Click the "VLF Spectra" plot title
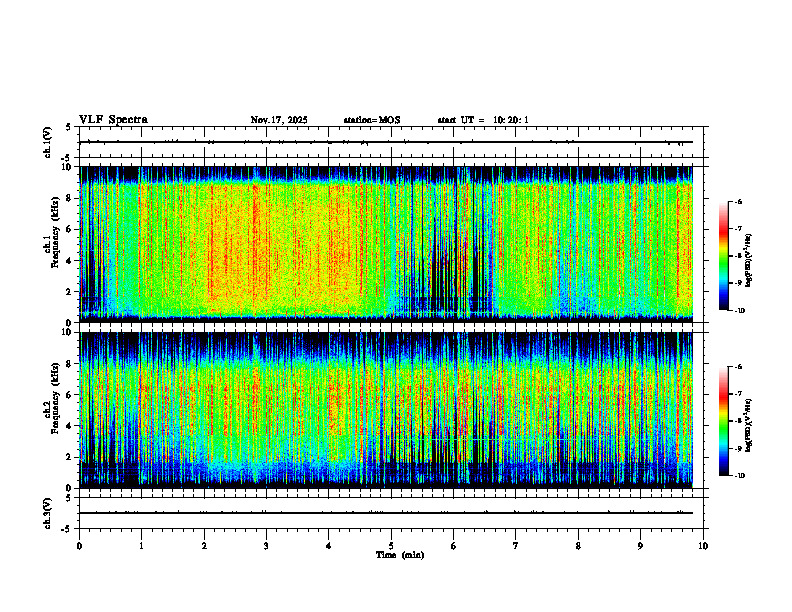792x612 pixels. coord(113,120)
